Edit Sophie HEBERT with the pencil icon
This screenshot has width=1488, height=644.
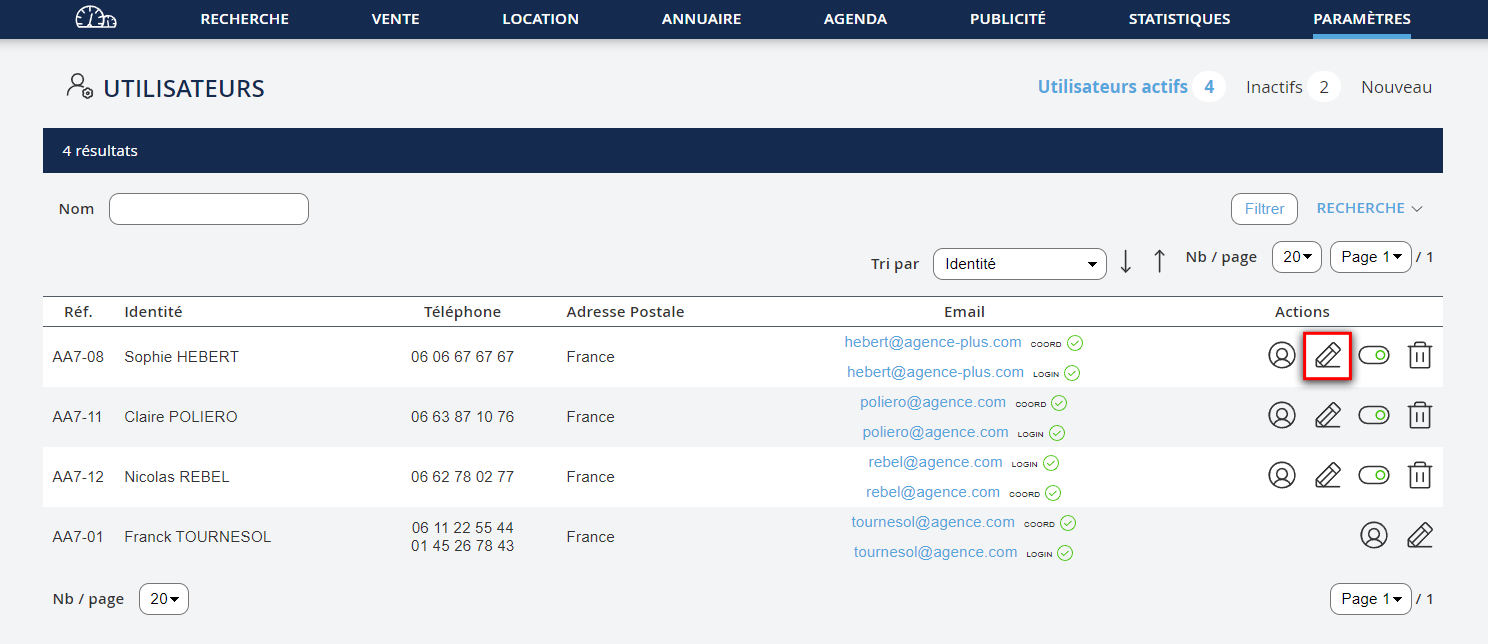click(1327, 356)
